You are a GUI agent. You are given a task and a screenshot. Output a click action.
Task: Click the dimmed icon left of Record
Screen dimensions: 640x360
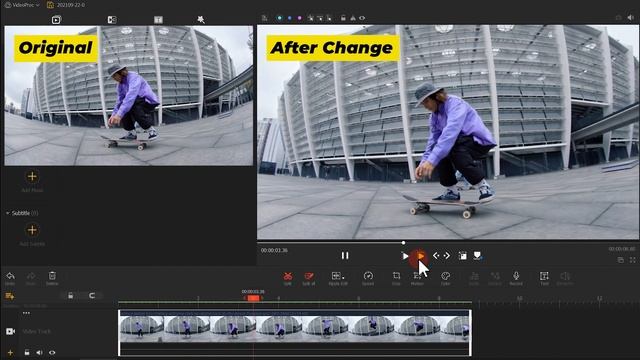(495, 276)
